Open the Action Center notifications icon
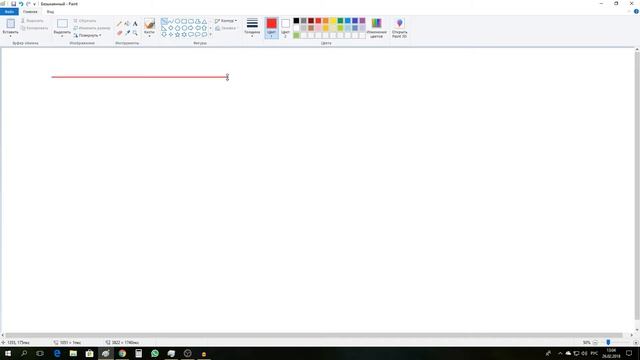This screenshot has height=360, width=640. [629, 353]
